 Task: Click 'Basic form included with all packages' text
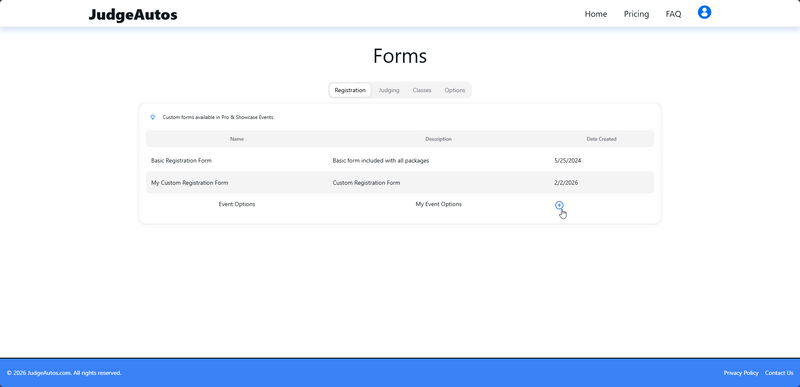(x=381, y=161)
